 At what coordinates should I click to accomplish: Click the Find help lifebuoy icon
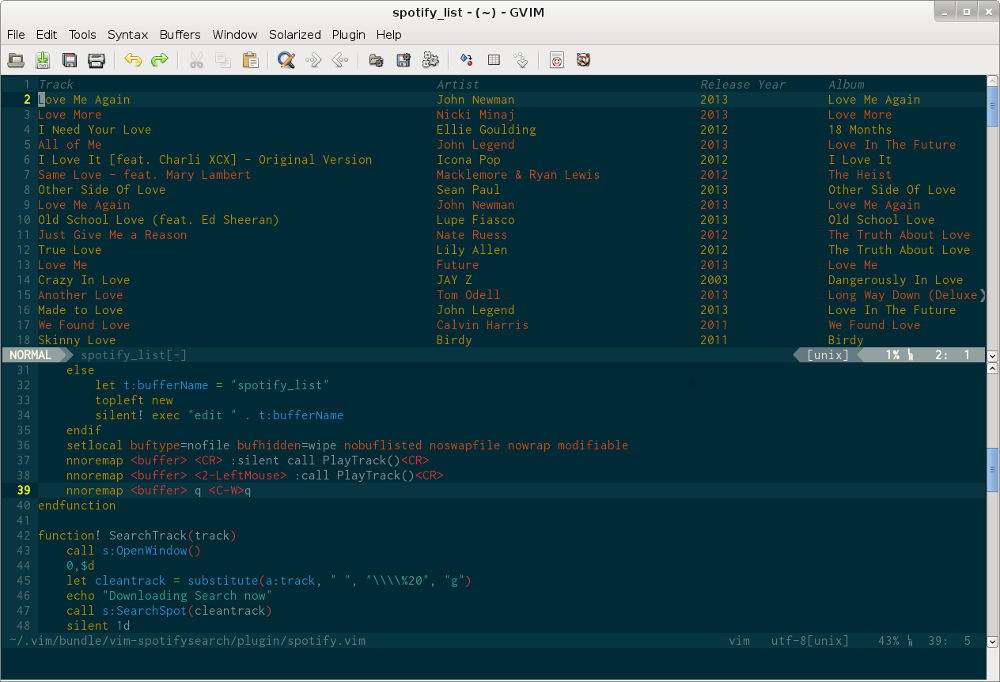point(584,60)
